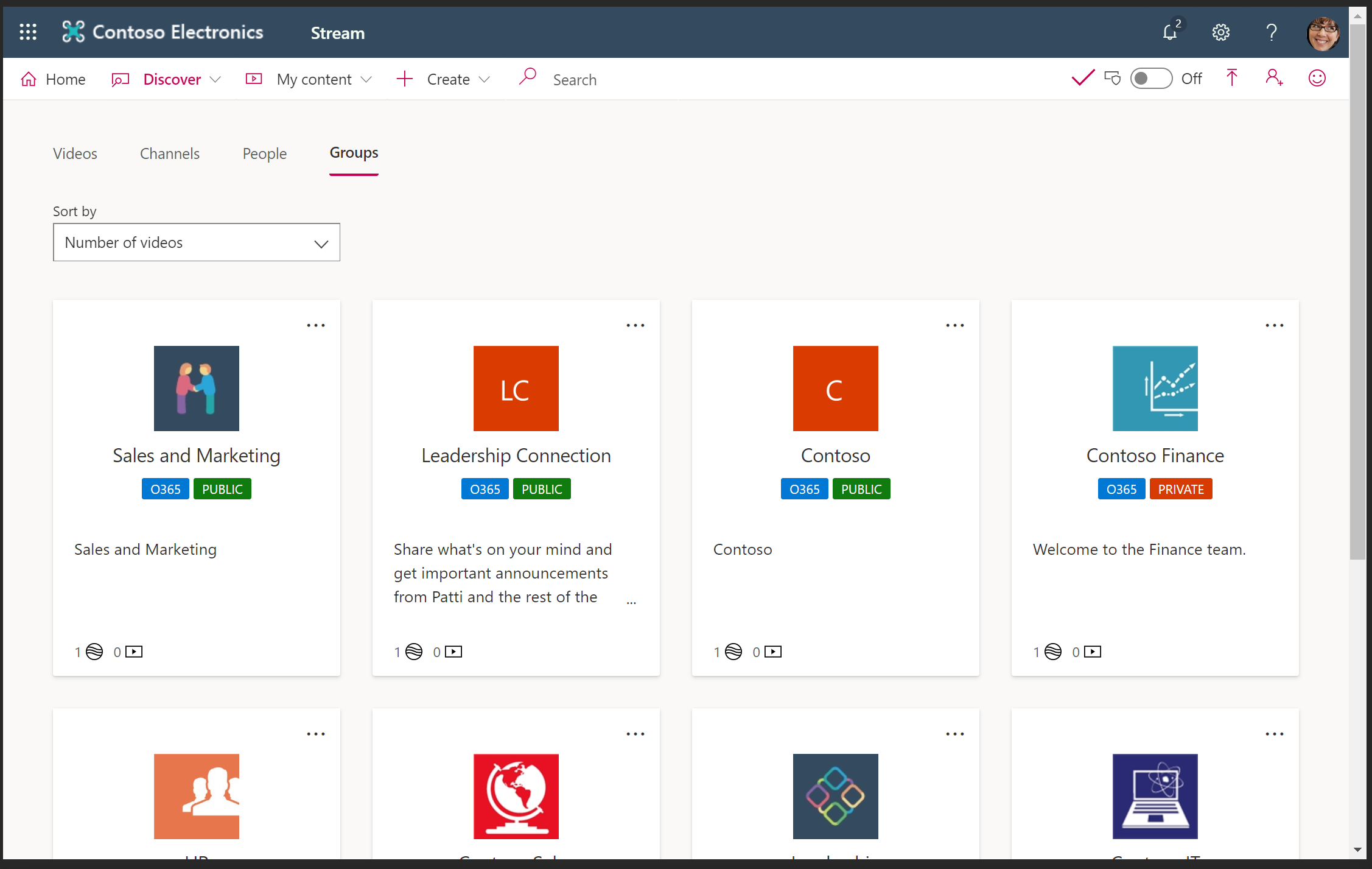Viewport: 1372px width, 869px height.
Task: Open more options on the laptop icon group card
Action: (1275, 734)
